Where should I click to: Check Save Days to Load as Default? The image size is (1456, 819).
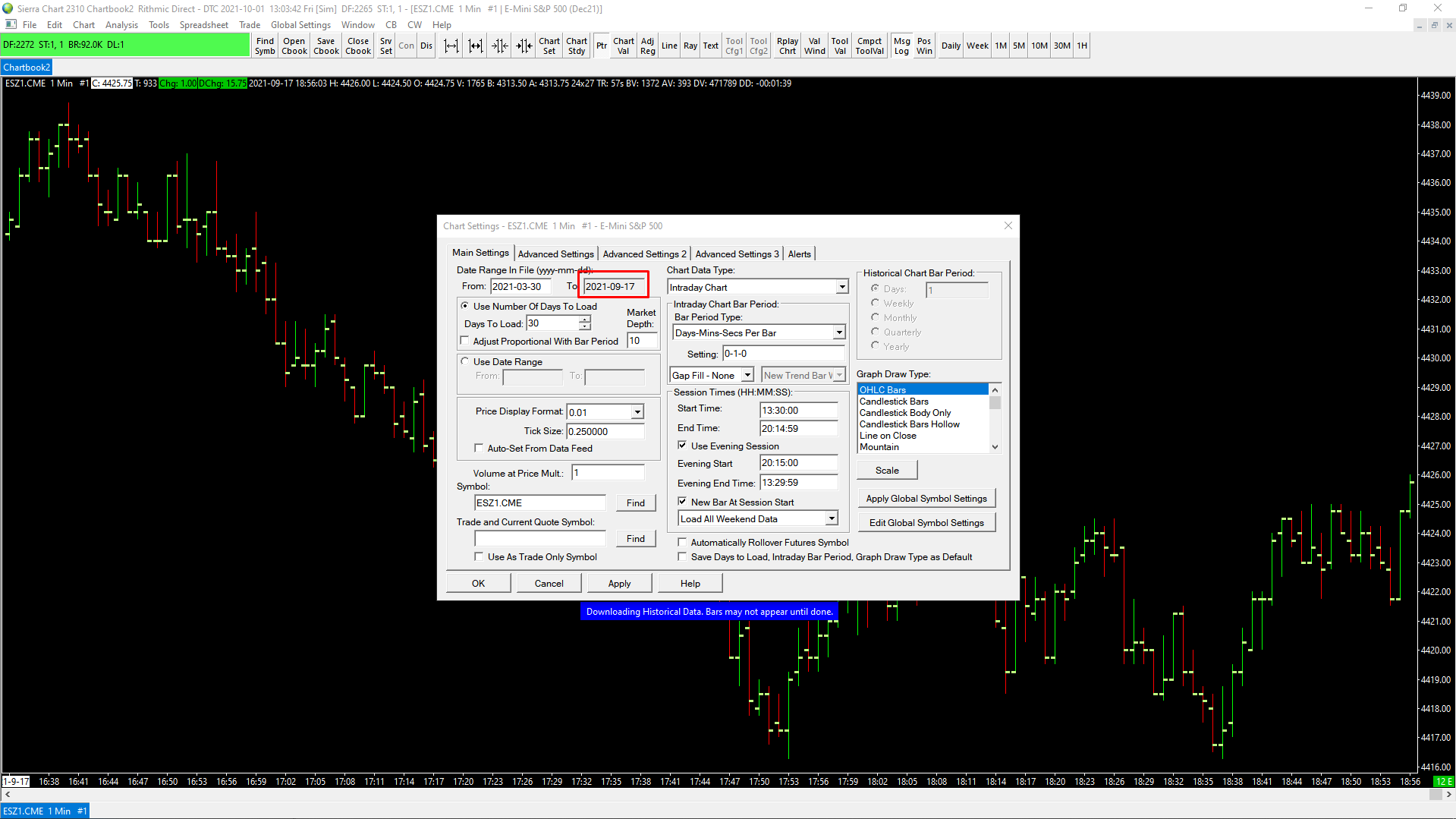click(682, 556)
